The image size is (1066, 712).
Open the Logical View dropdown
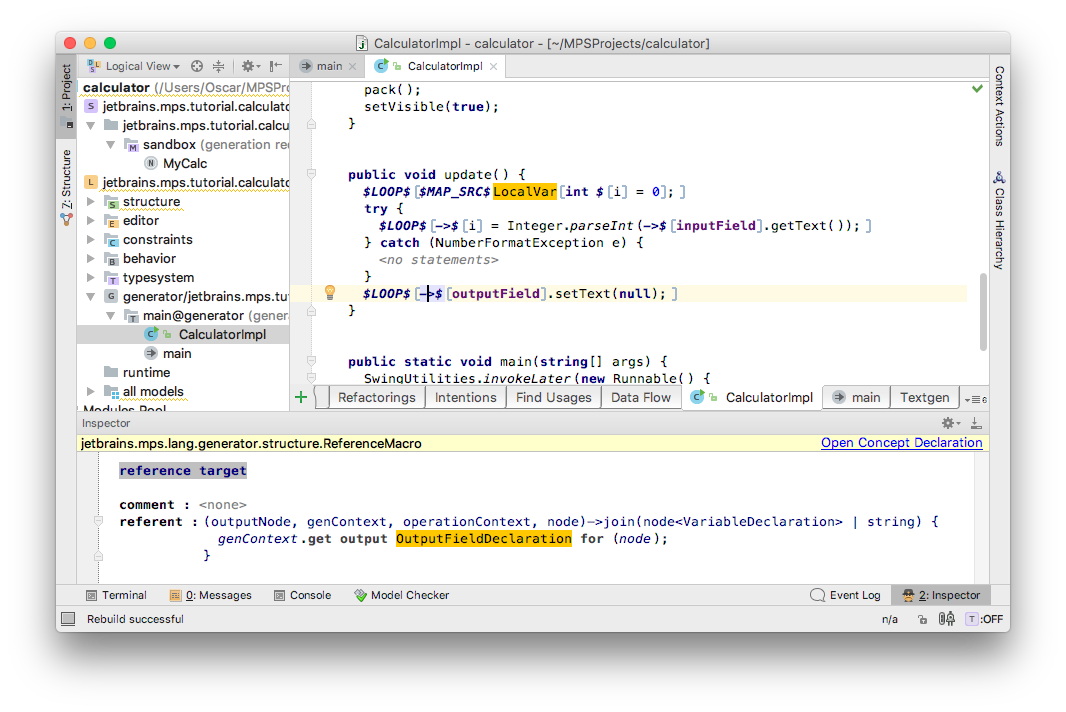135,66
